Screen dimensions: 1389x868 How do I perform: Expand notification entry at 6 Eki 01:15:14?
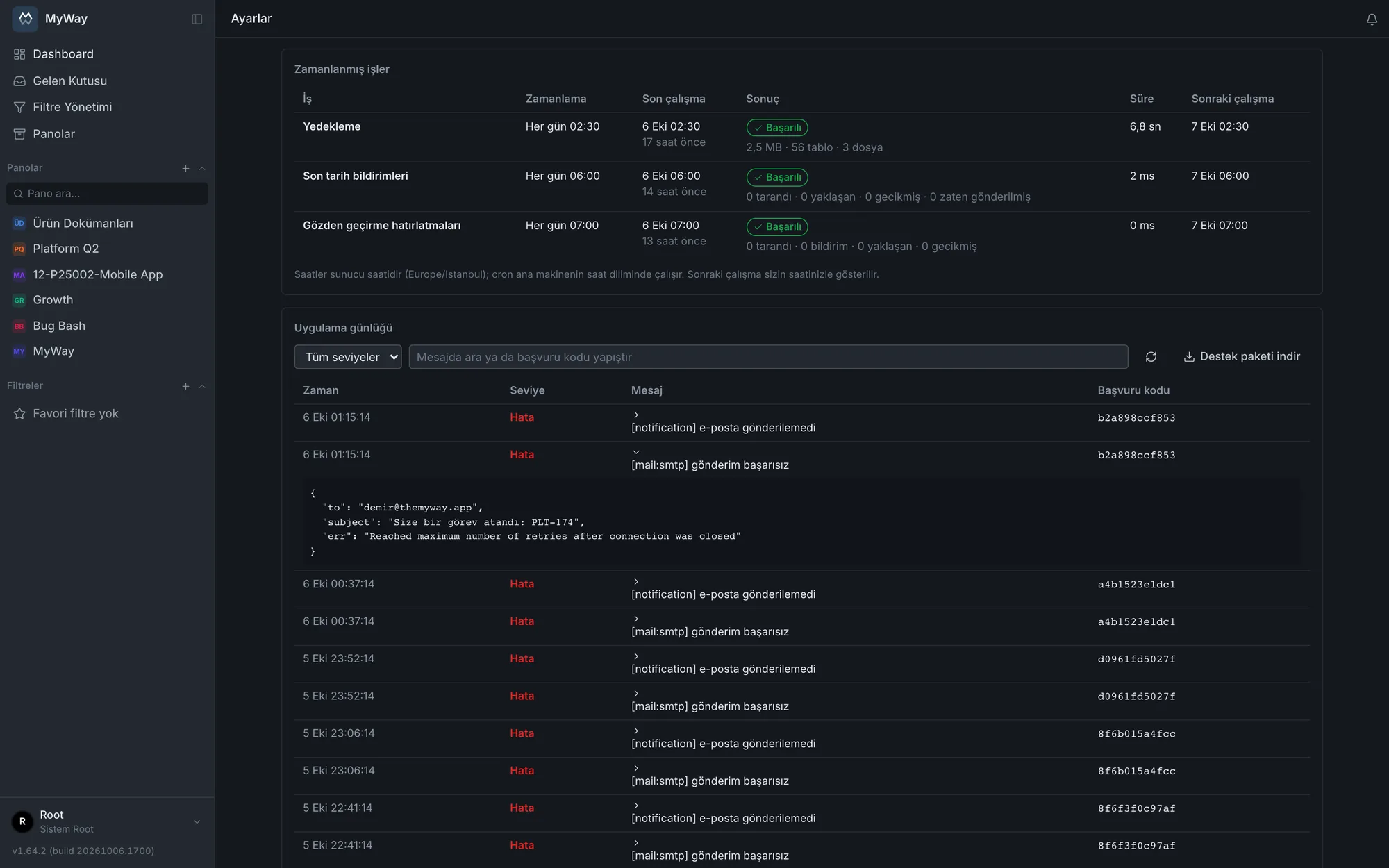point(635,415)
